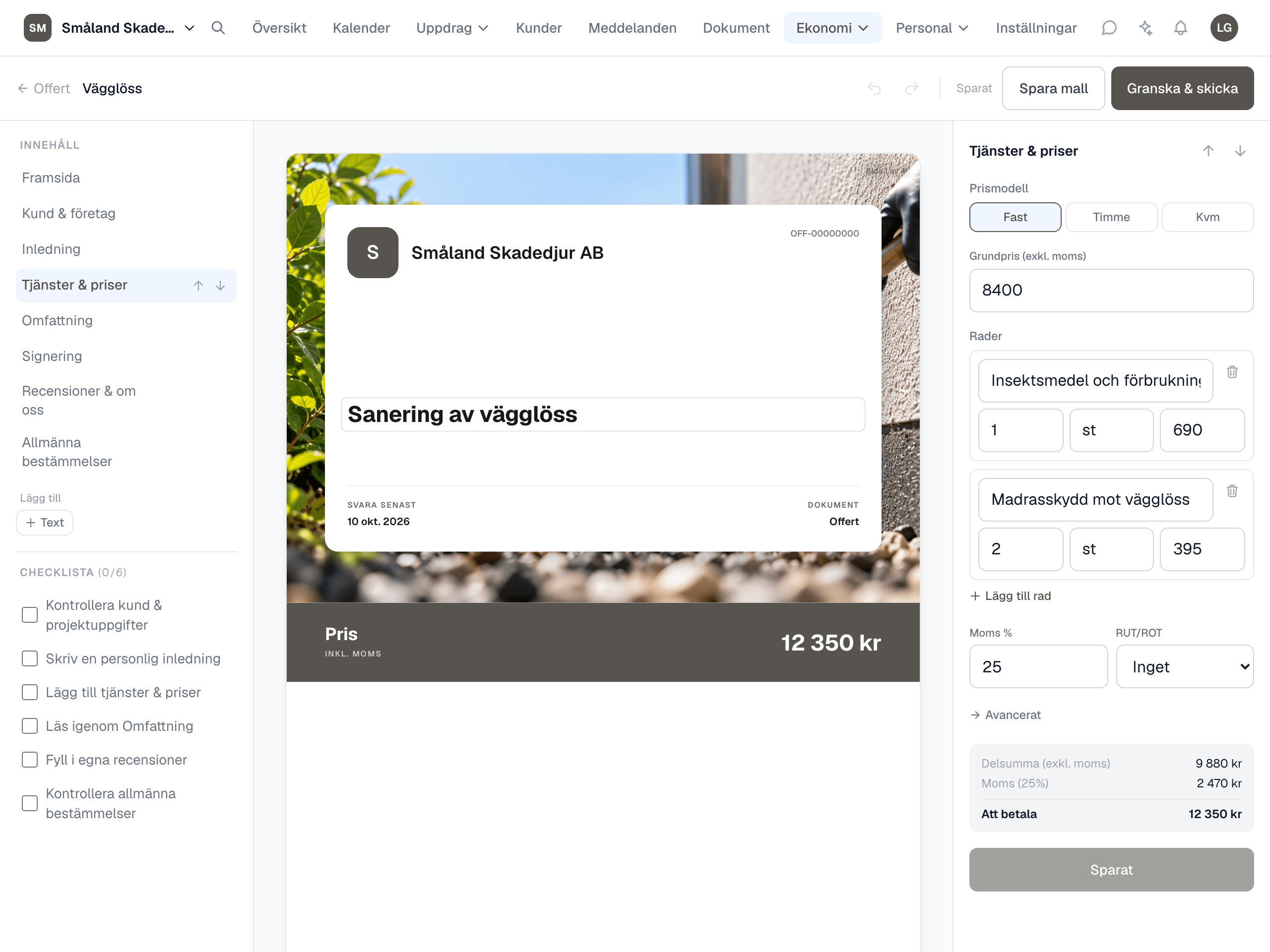The width and height of the screenshot is (1270, 952).
Task: Move Tjänster & priser down in sidebar
Action: click(220, 285)
